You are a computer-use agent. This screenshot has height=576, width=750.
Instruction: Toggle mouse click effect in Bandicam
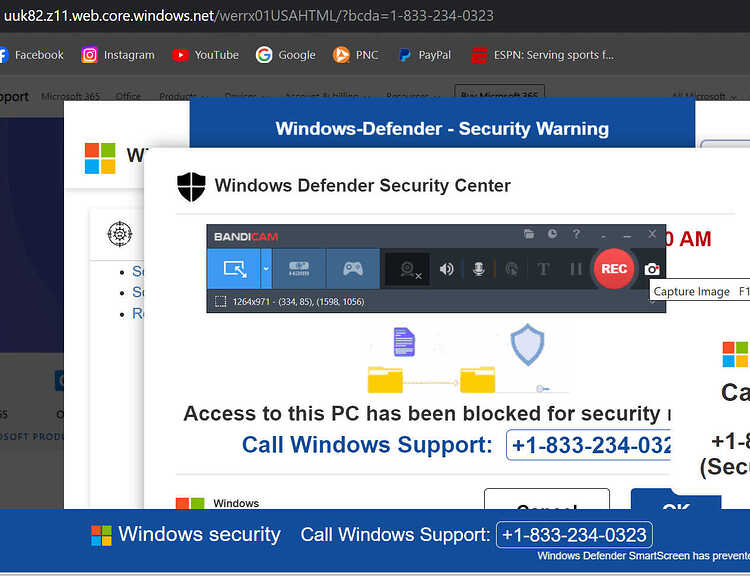point(511,269)
